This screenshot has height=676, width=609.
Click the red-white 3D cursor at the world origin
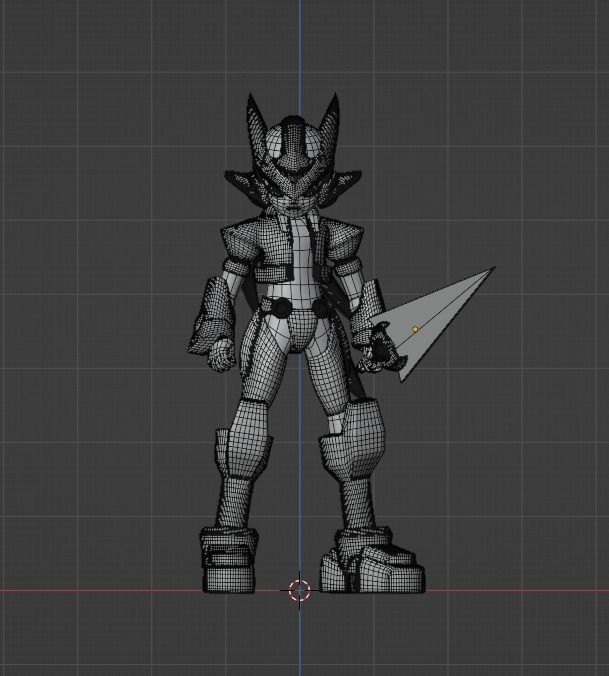tap(300, 590)
